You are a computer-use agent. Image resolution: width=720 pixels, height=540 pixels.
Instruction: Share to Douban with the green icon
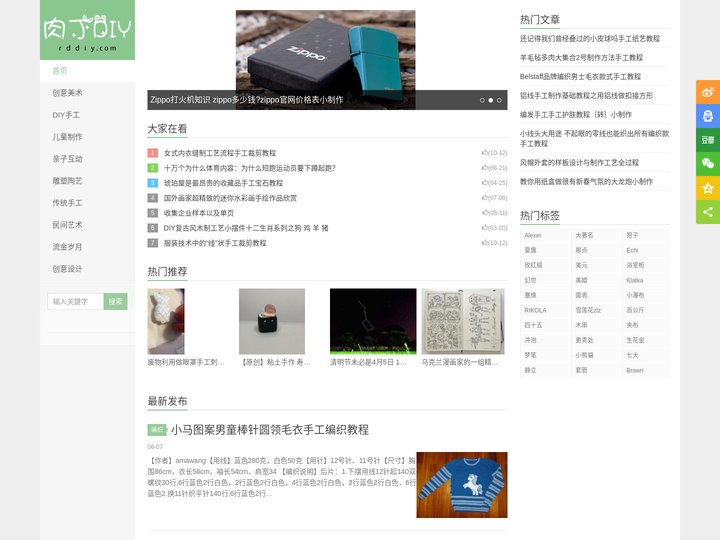[708, 140]
